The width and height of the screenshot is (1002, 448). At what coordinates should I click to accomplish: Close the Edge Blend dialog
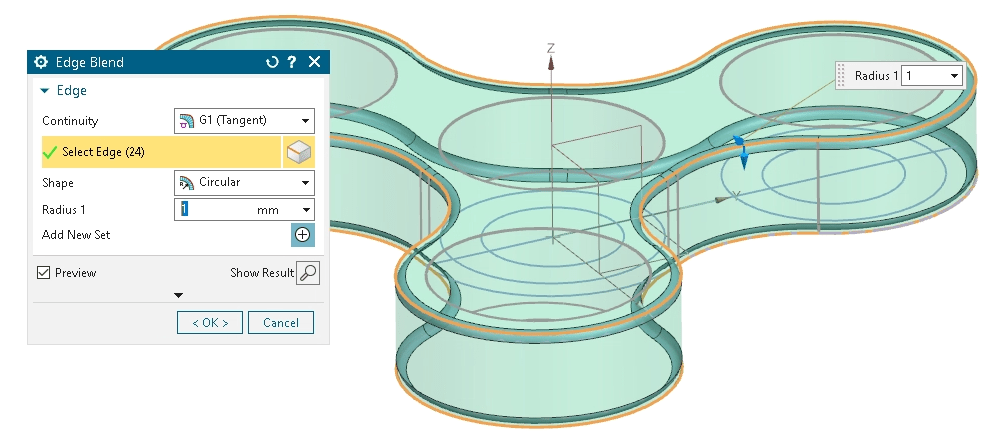pyautogui.click(x=314, y=62)
